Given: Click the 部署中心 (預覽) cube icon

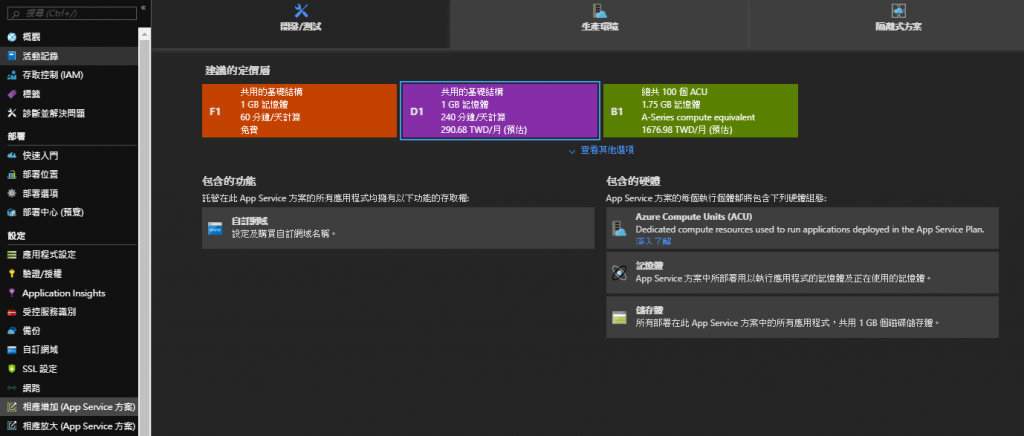Looking at the screenshot, I should click(x=12, y=212).
